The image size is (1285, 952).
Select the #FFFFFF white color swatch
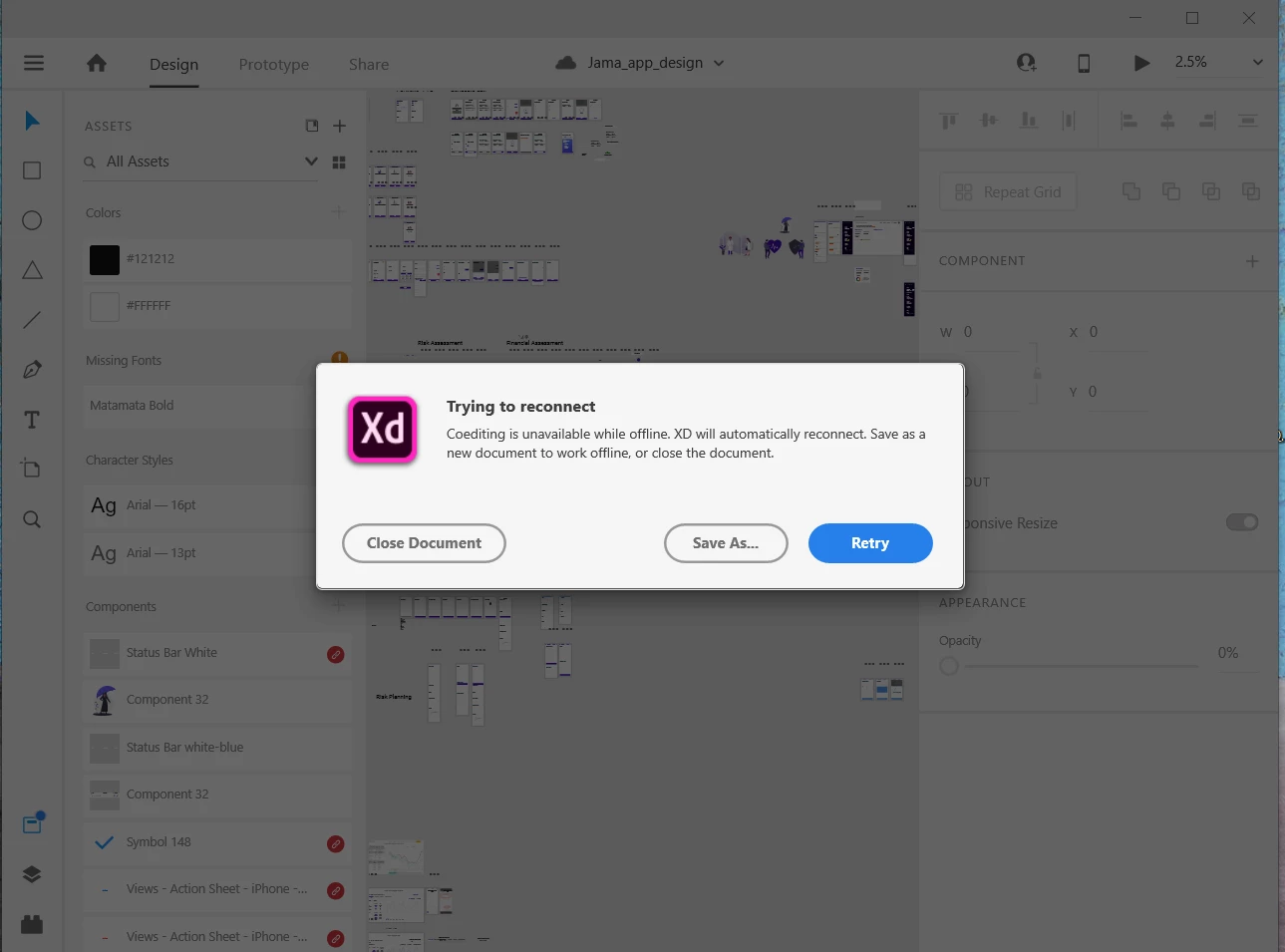click(105, 306)
